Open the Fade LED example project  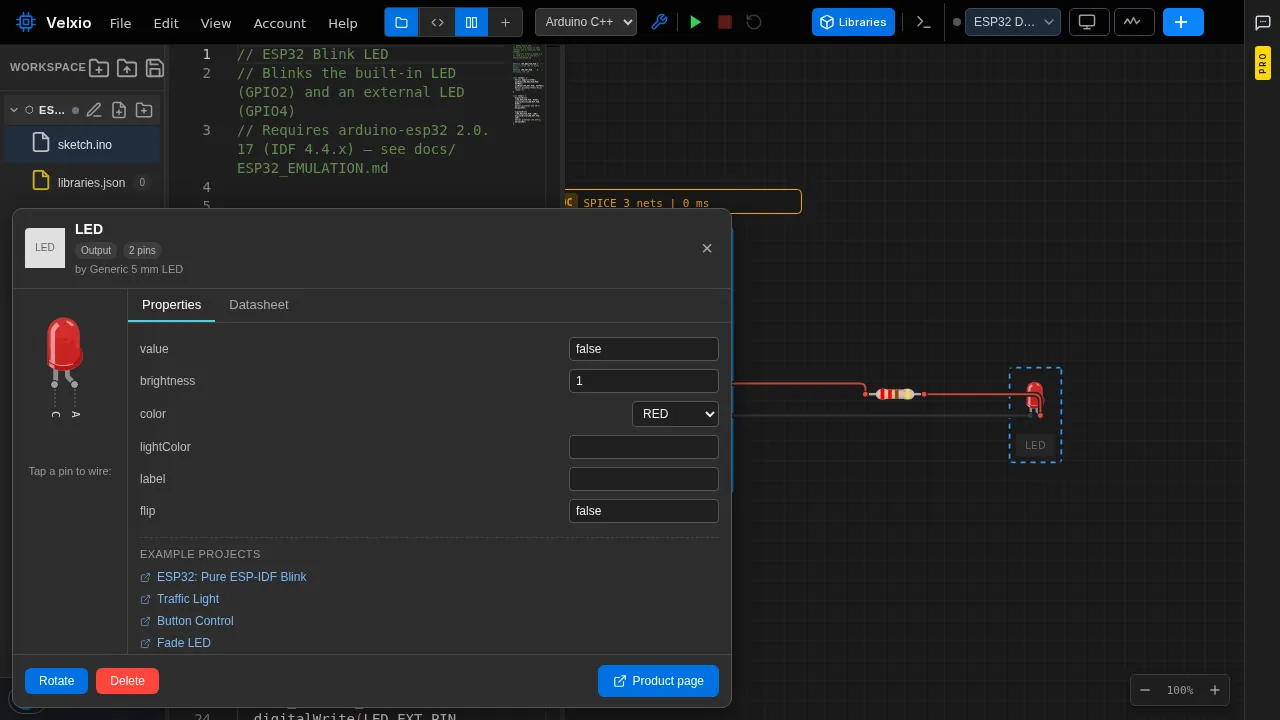pyautogui.click(x=184, y=643)
